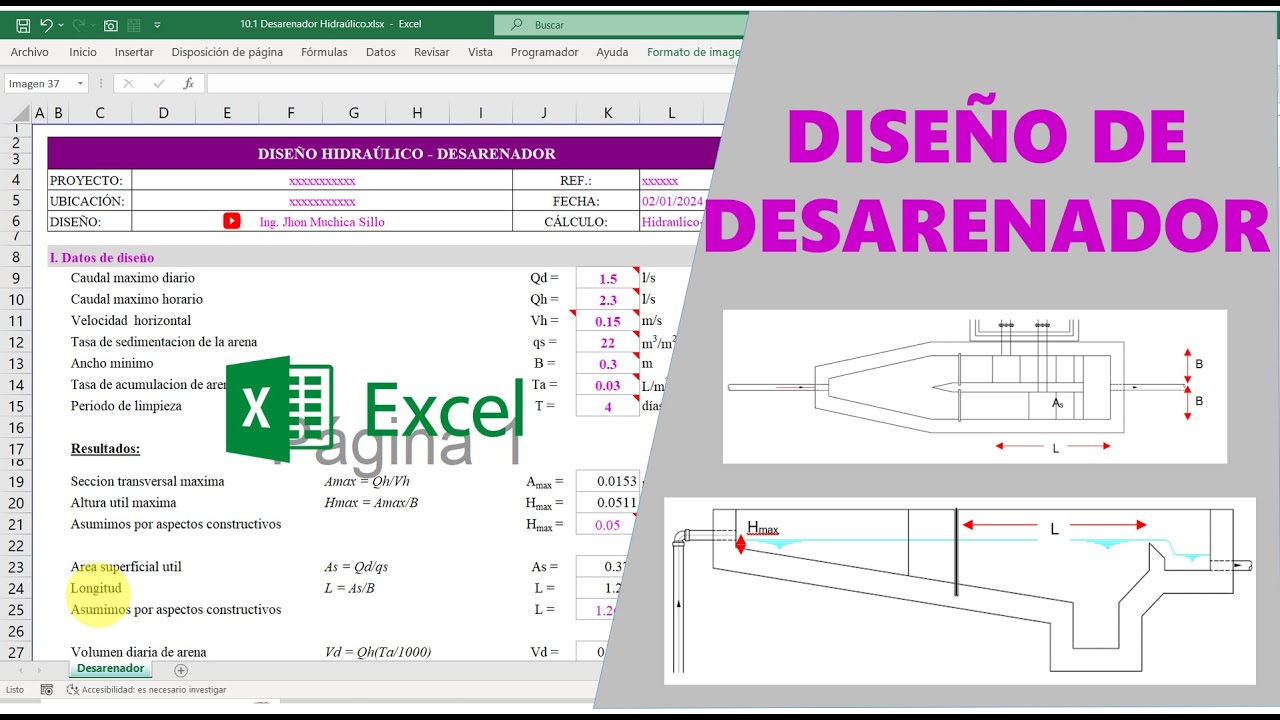Open the Programador tab
Screen dimensions: 1280x720
(545, 52)
